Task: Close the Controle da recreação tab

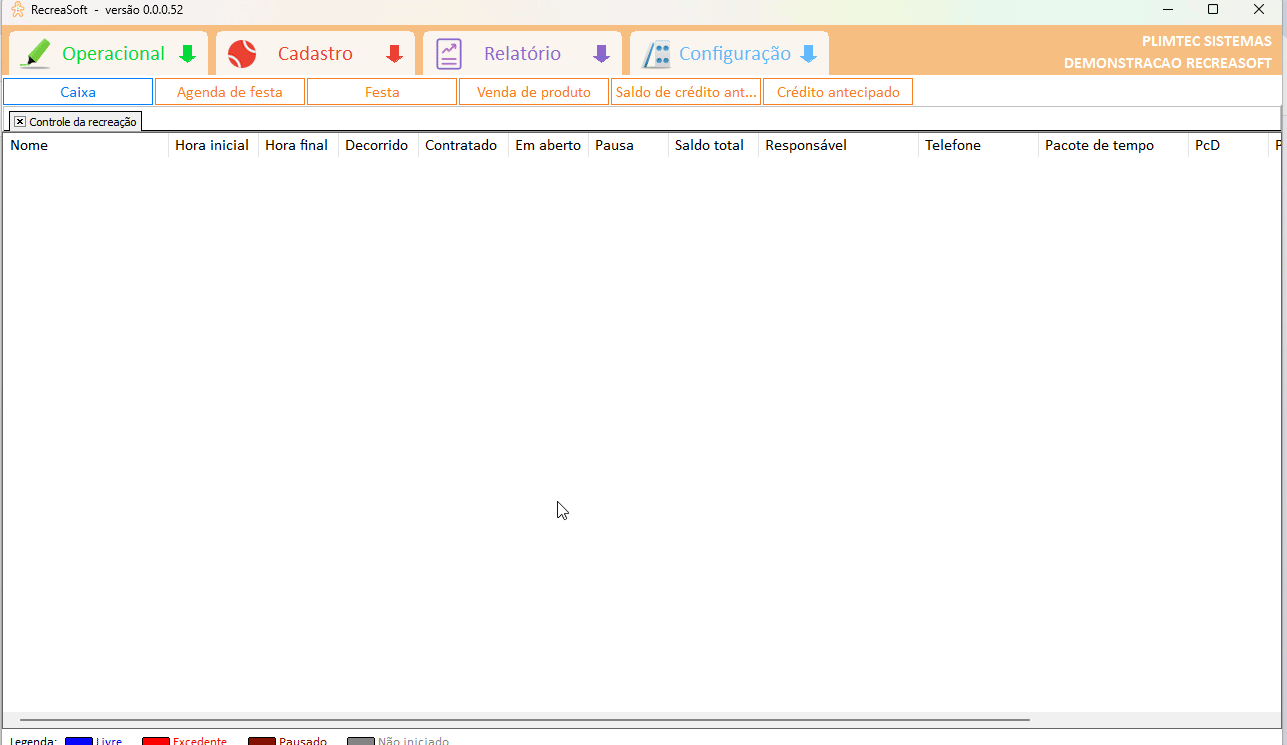Action: (20, 121)
